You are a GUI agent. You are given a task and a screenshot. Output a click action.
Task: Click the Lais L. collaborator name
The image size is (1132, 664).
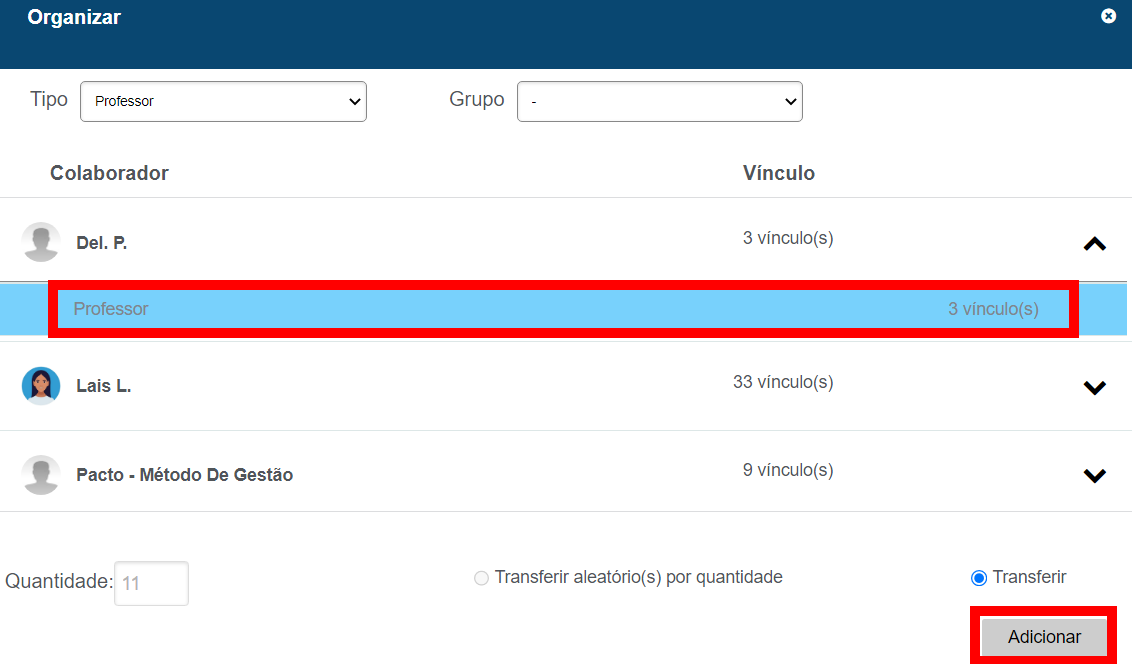(104, 386)
